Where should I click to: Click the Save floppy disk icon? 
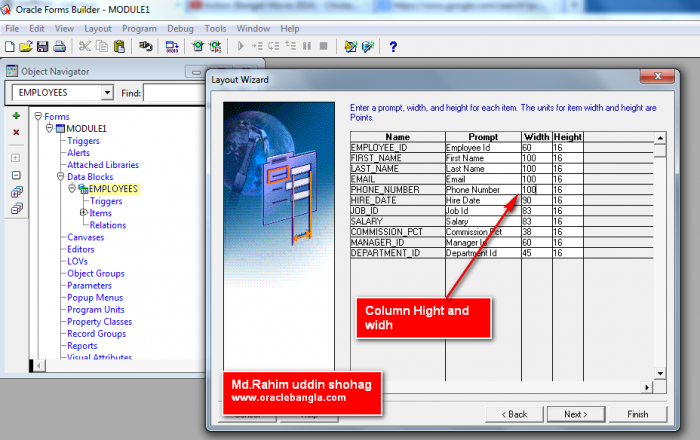[42, 46]
